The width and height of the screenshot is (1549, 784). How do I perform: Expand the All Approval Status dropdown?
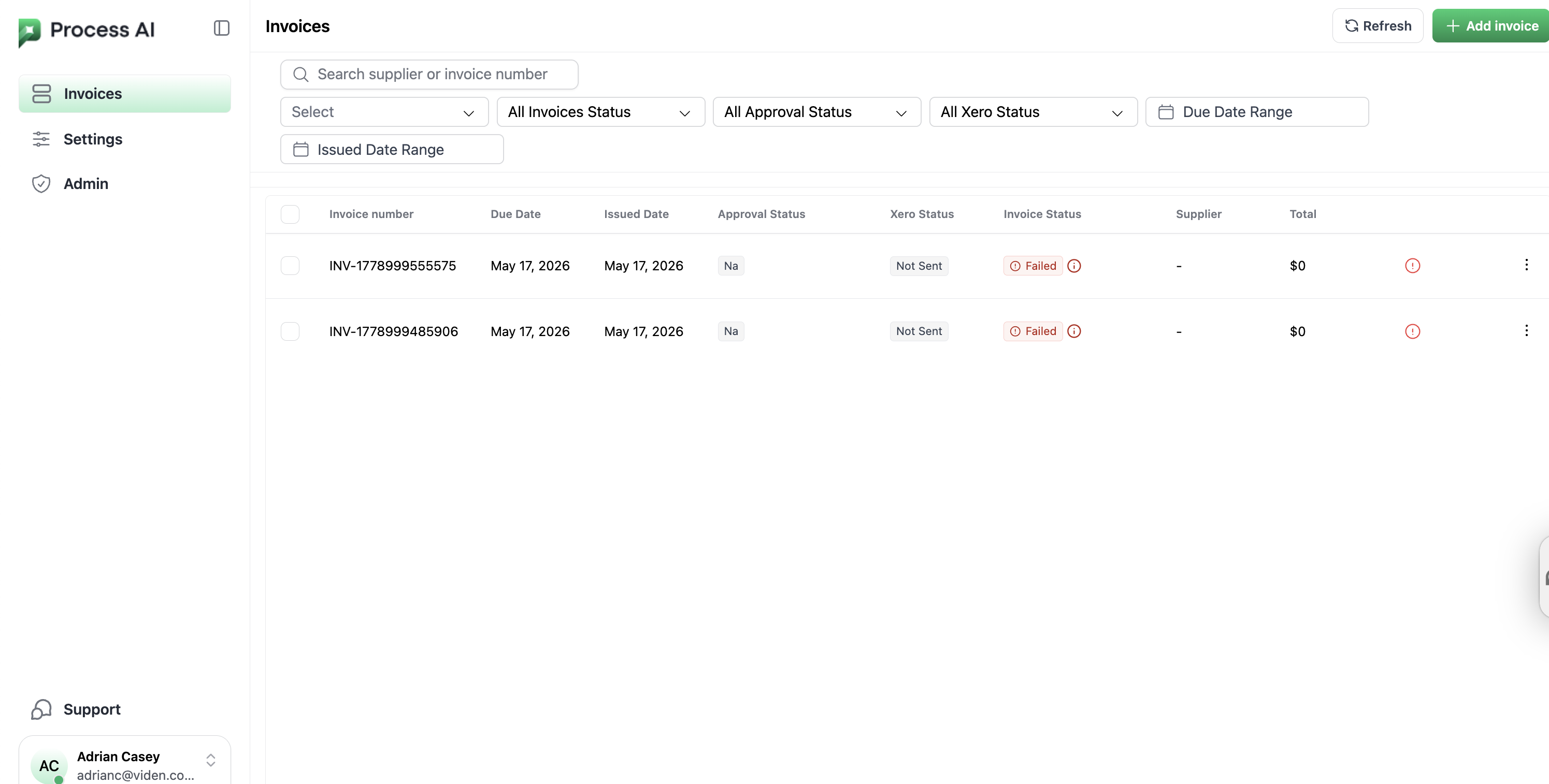tap(816, 112)
